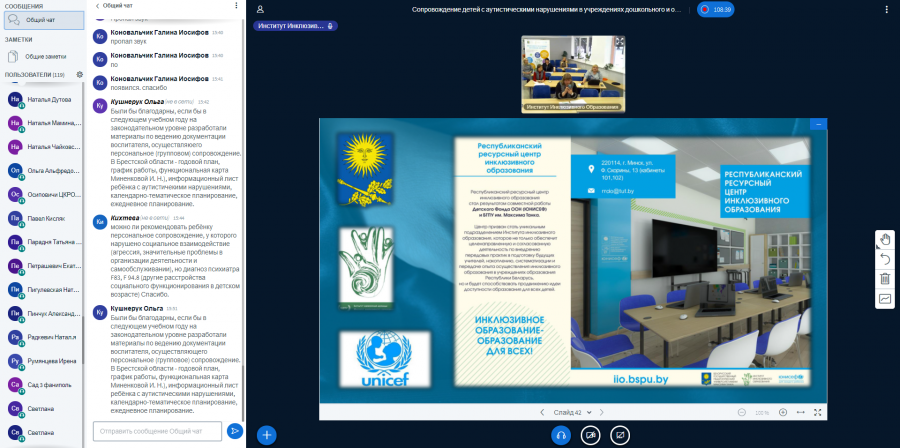Toggle multi-user whiteboard chart icon

point(885,298)
